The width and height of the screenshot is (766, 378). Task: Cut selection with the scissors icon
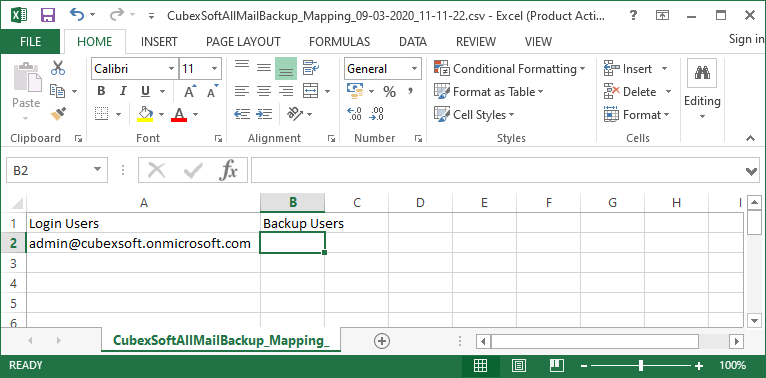click(x=58, y=68)
